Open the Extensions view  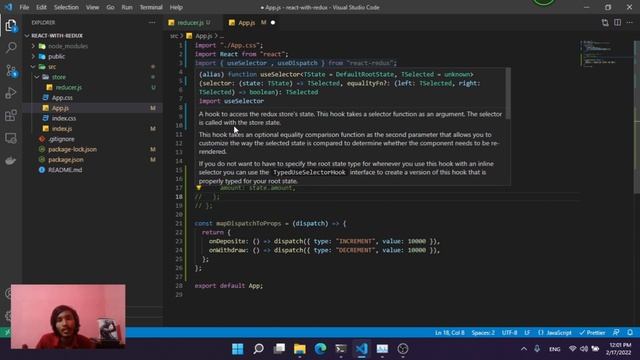[x=11, y=116]
